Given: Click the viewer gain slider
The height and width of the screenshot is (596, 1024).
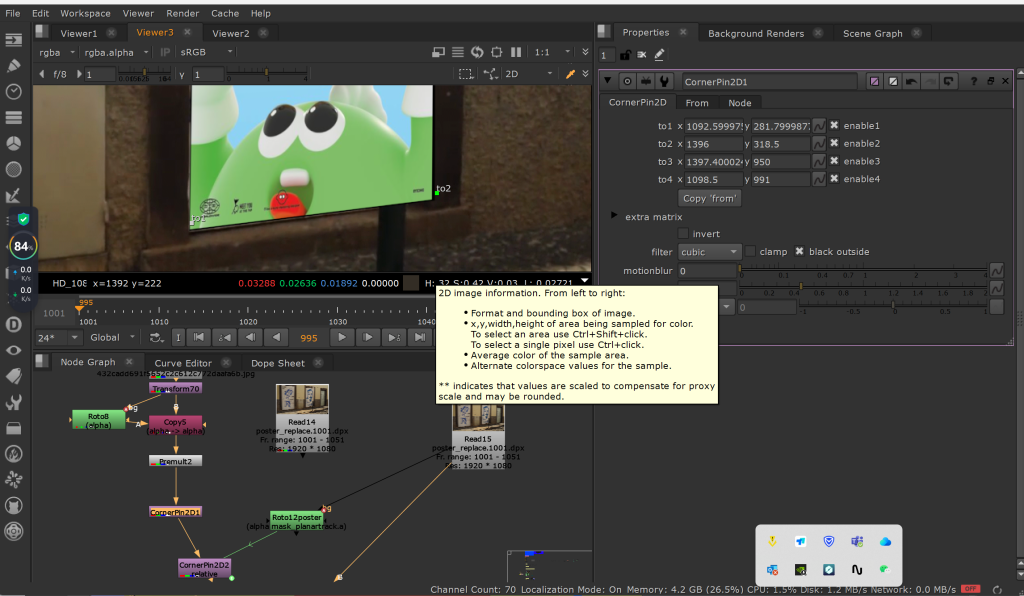Looking at the screenshot, I should click(x=144, y=72).
